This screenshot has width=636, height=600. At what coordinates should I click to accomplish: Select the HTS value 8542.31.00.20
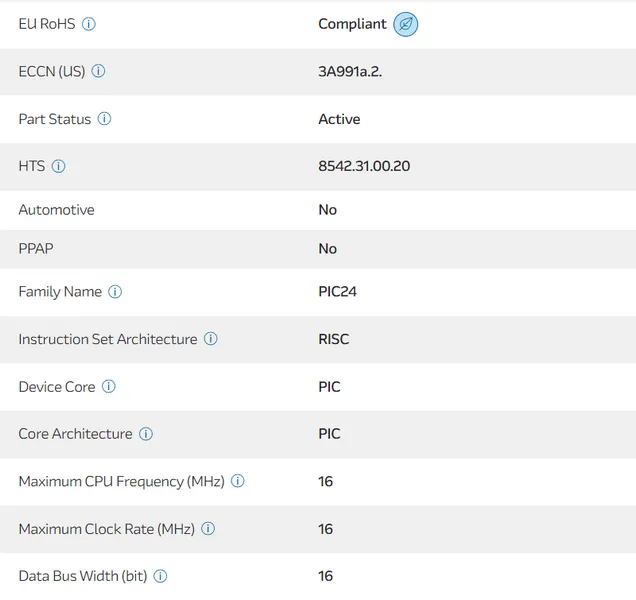[364, 166]
